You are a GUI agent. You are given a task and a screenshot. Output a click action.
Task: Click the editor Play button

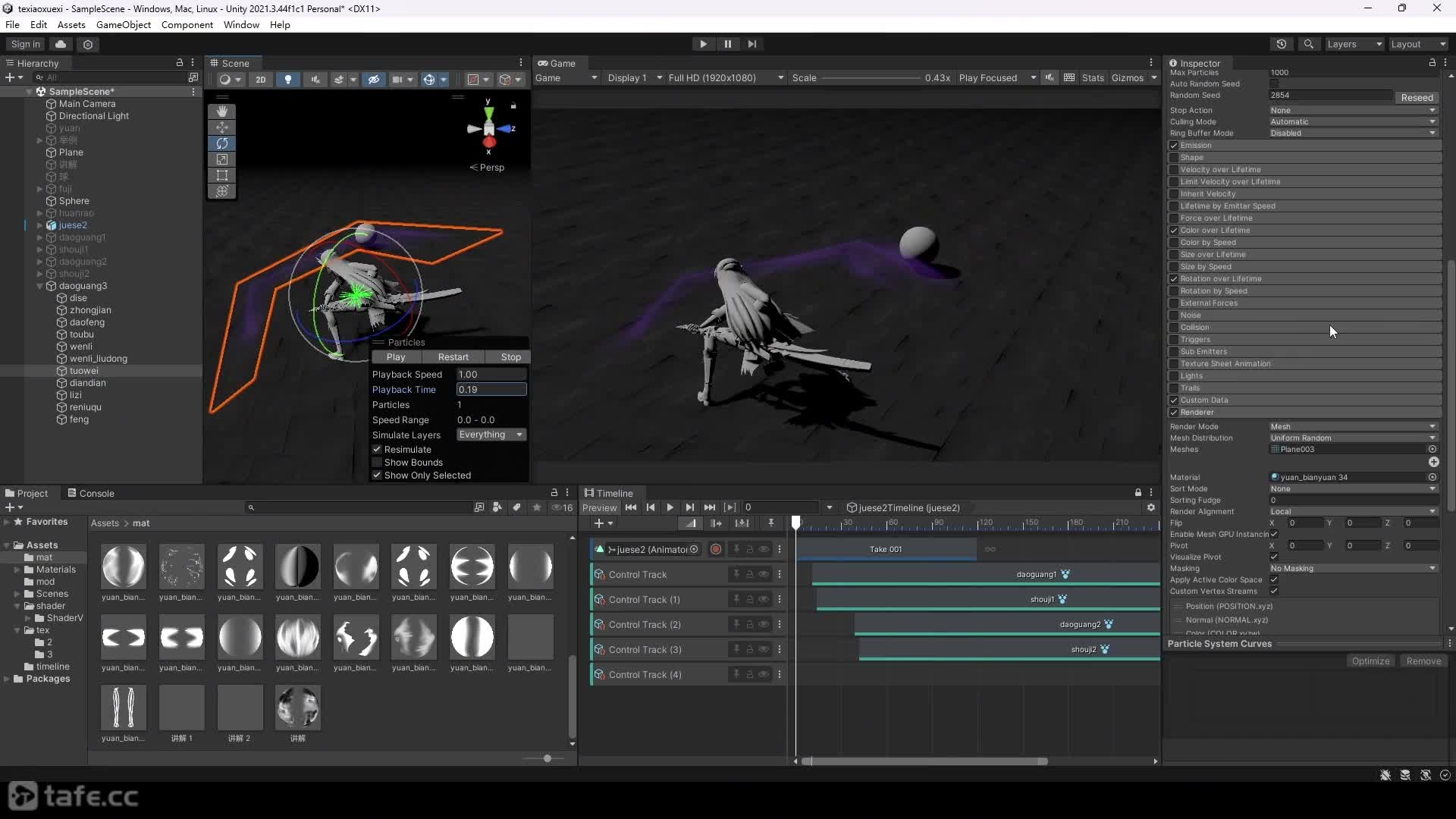[x=703, y=44]
